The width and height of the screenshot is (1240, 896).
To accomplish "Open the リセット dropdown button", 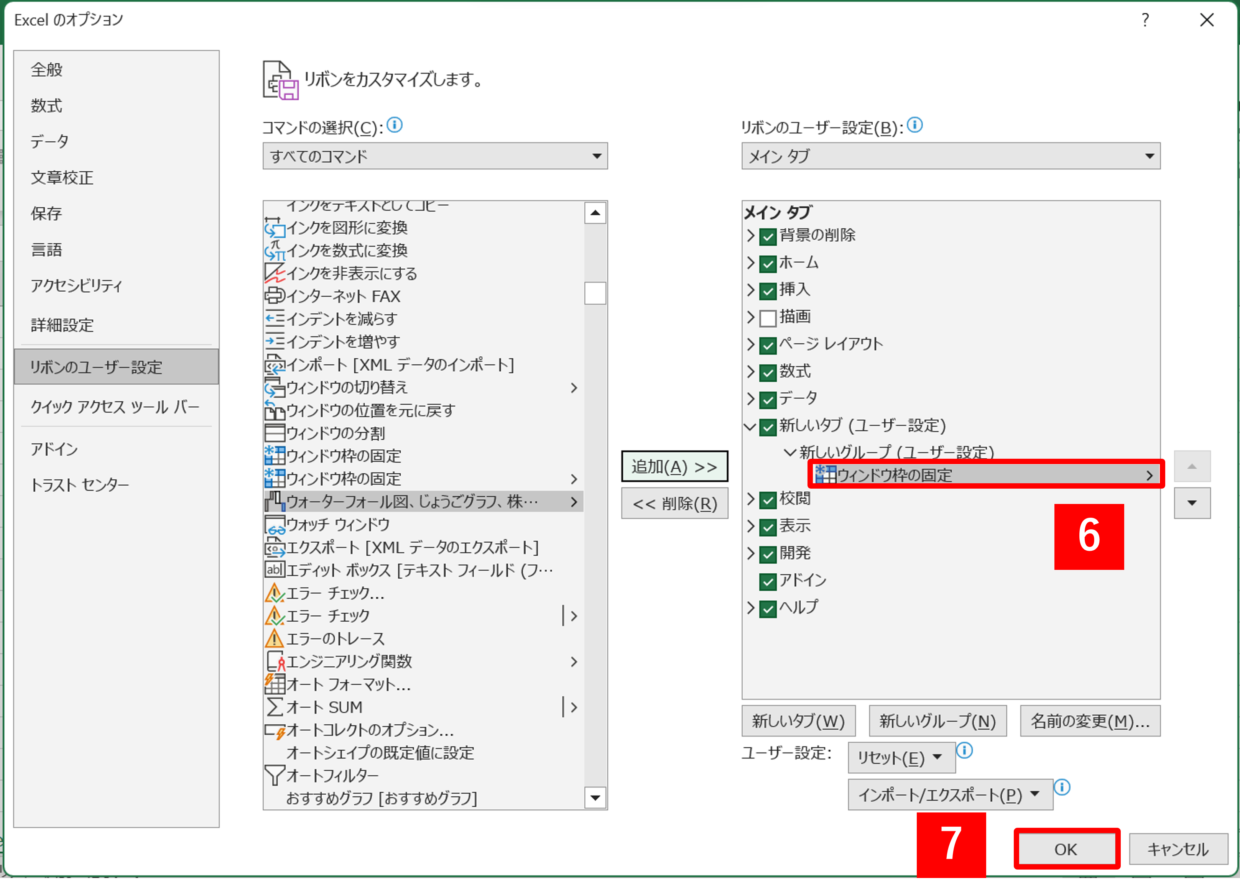I will coord(901,757).
